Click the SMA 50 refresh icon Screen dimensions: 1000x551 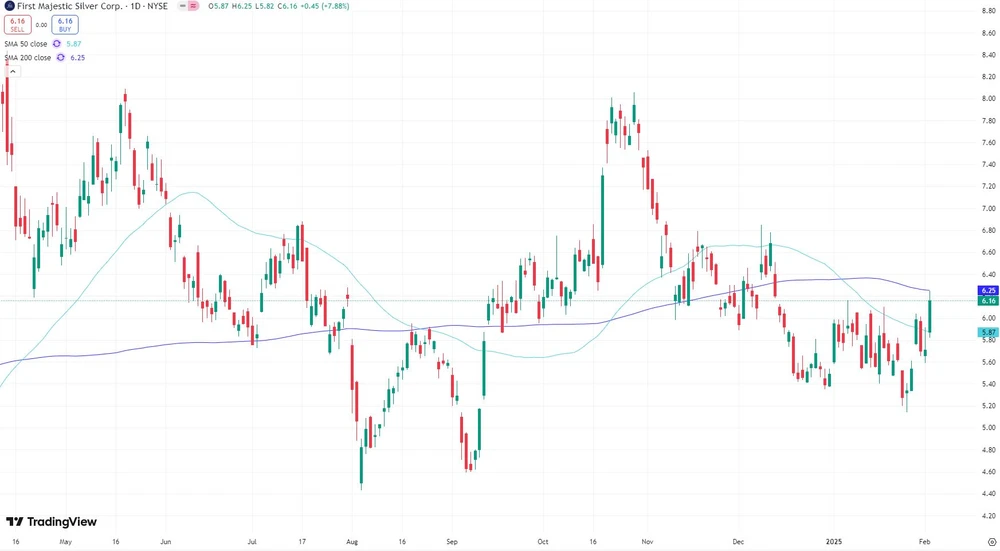[57, 44]
